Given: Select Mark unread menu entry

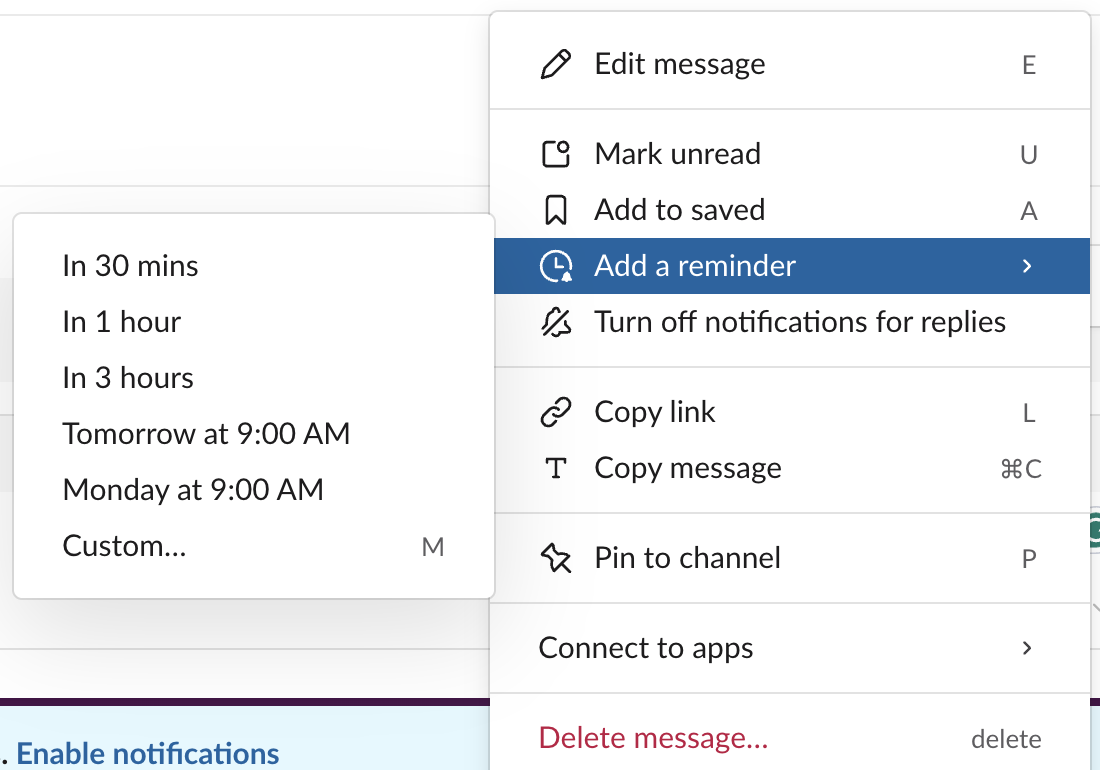Looking at the screenshot, I should (790, 154).
